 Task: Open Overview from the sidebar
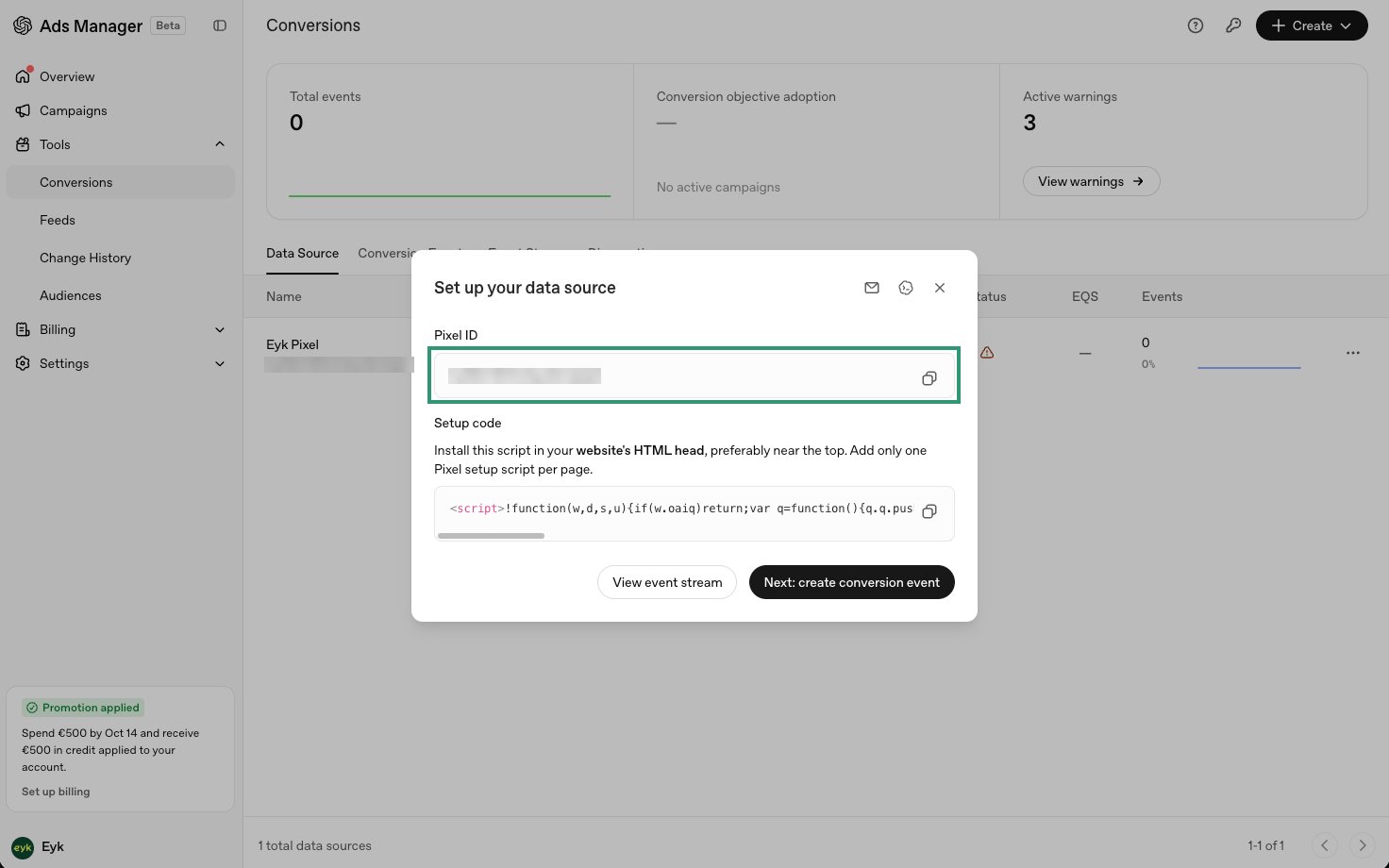pos(67,76)
